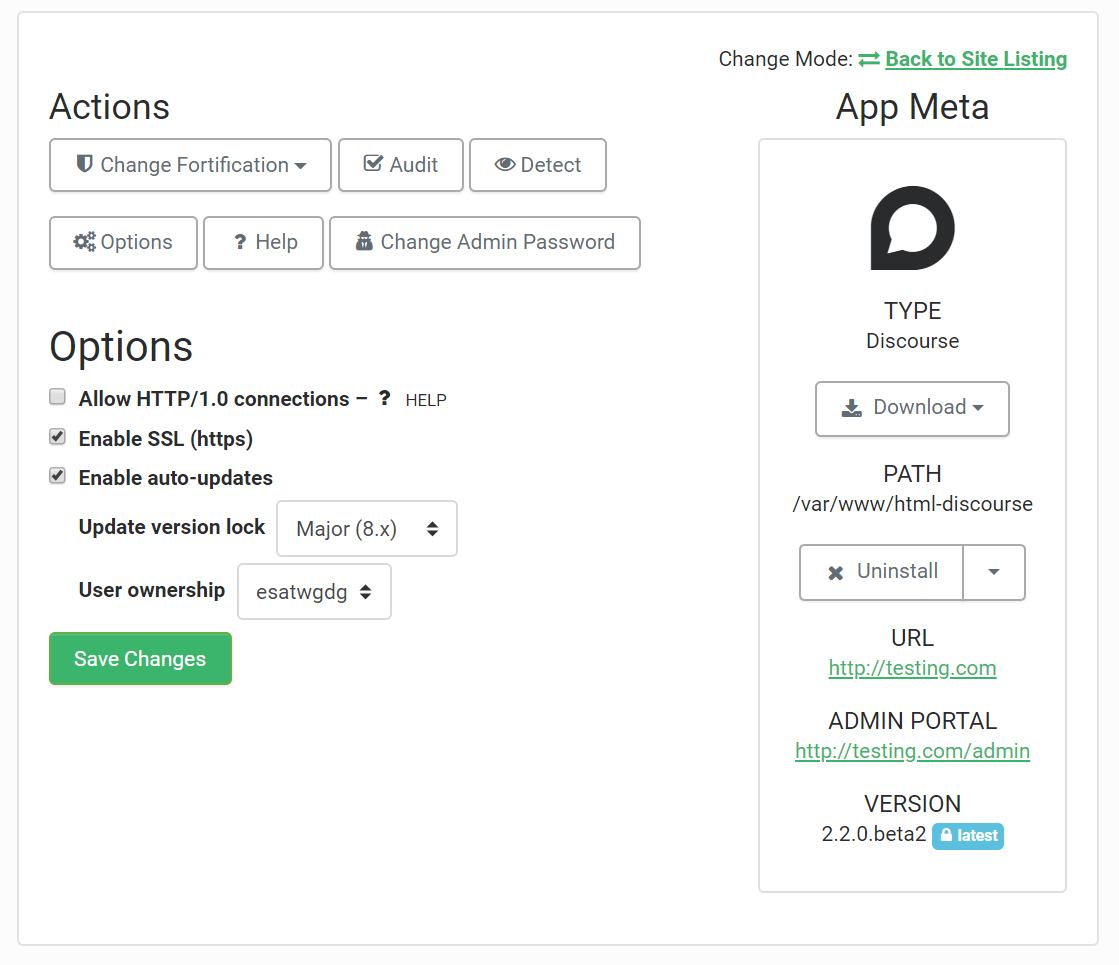Screen dimensions: 1119x965
Task: Expand the Uninstall caret dropdown
Action: click(x=994, y=572)
